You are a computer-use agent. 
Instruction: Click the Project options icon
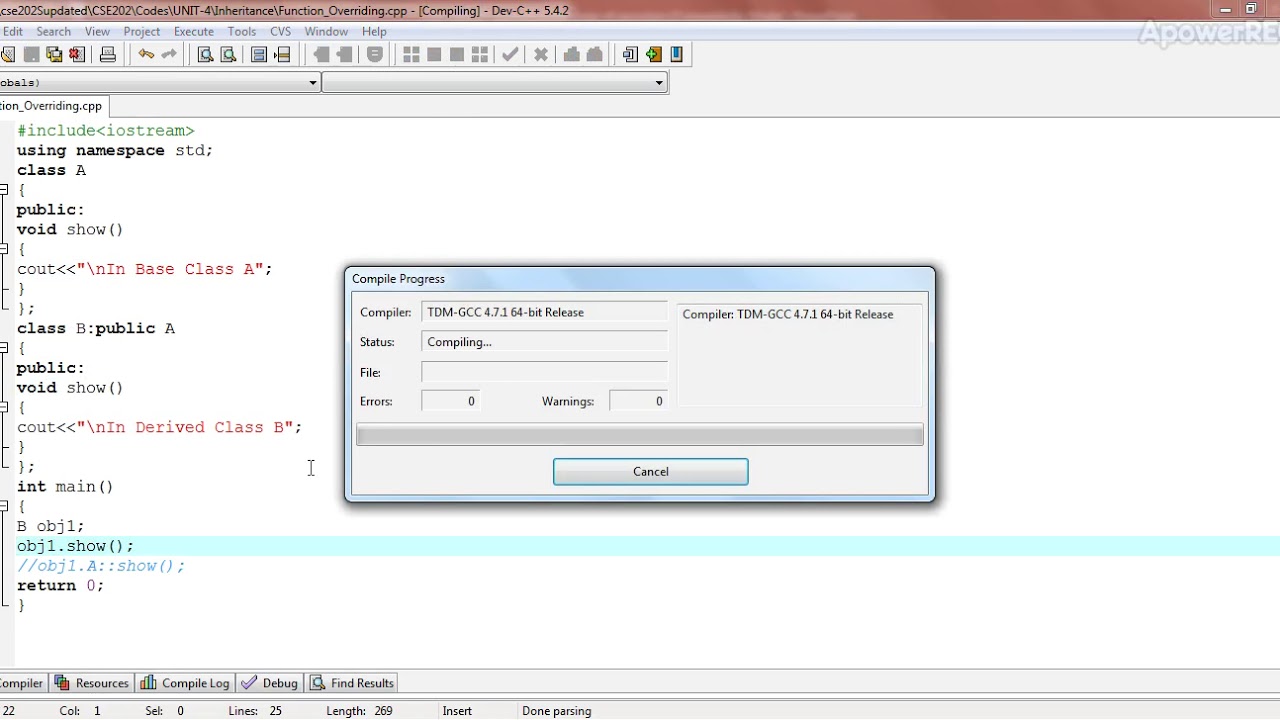click(x=375, y=54)
